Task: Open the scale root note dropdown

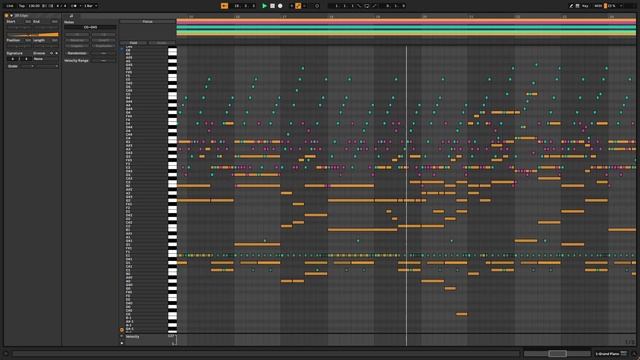Action: tap(27, 66)
